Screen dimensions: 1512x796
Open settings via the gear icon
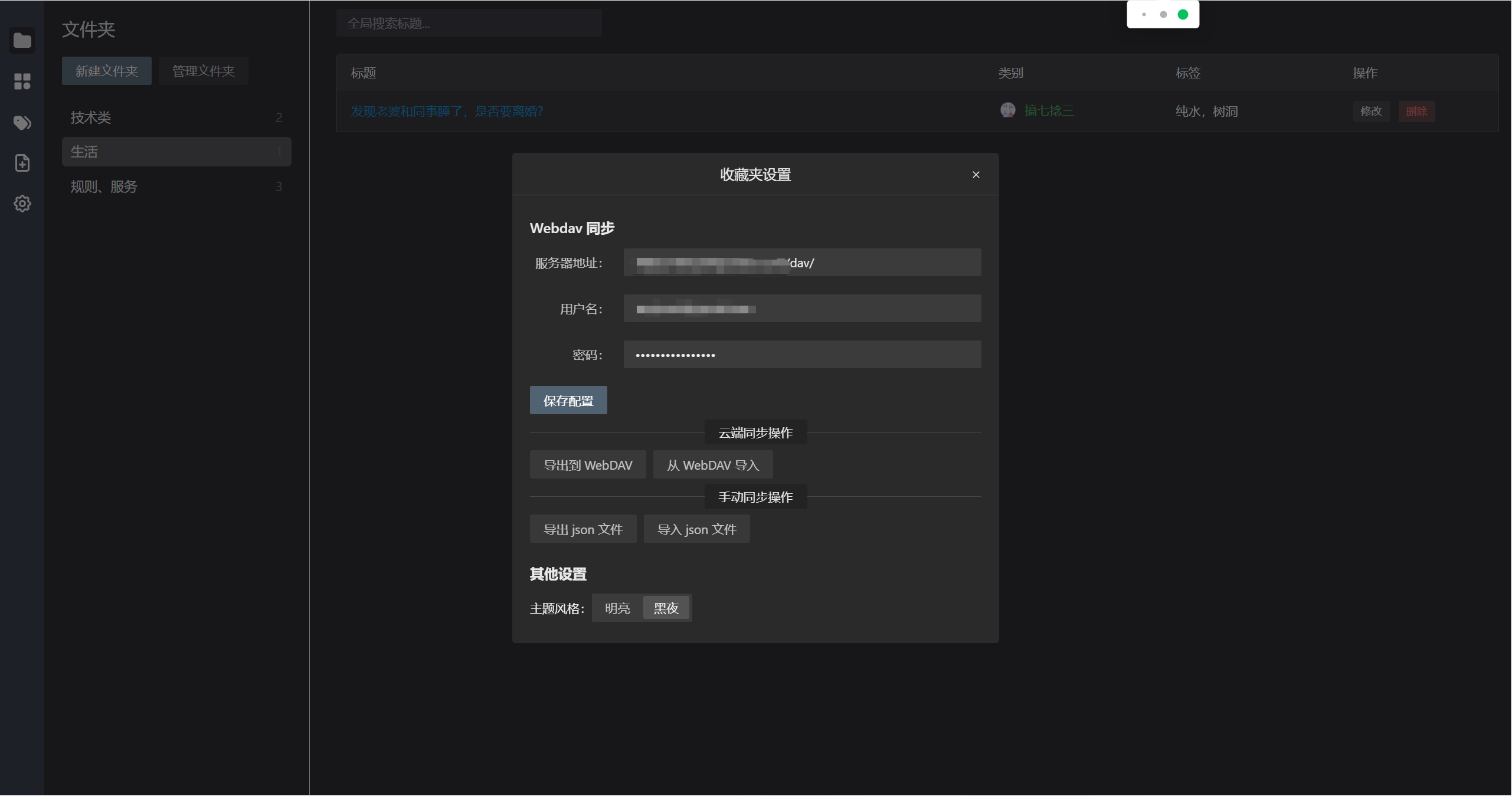click(x=22, y=204)
